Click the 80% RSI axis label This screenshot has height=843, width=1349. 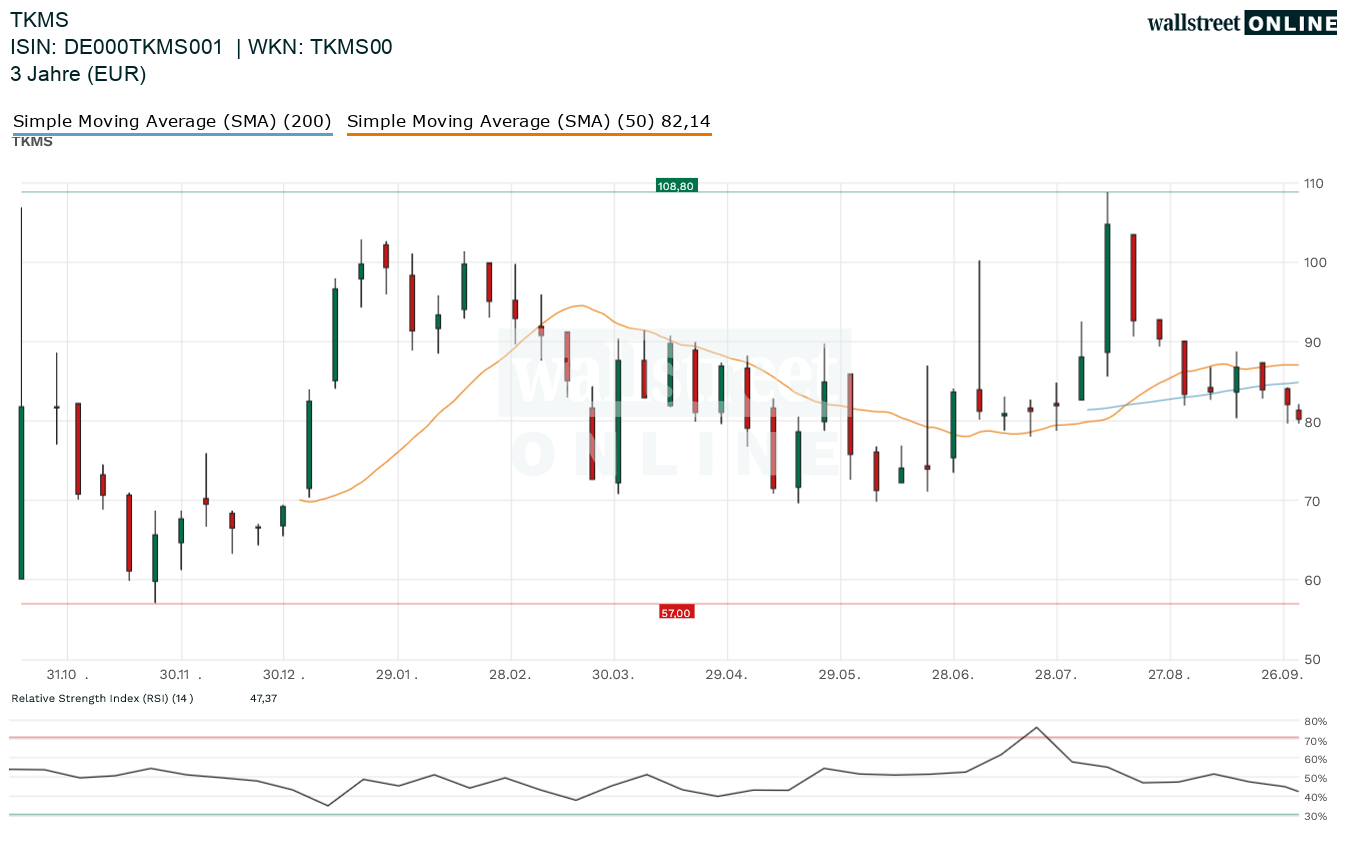[x=1316, y=722]
